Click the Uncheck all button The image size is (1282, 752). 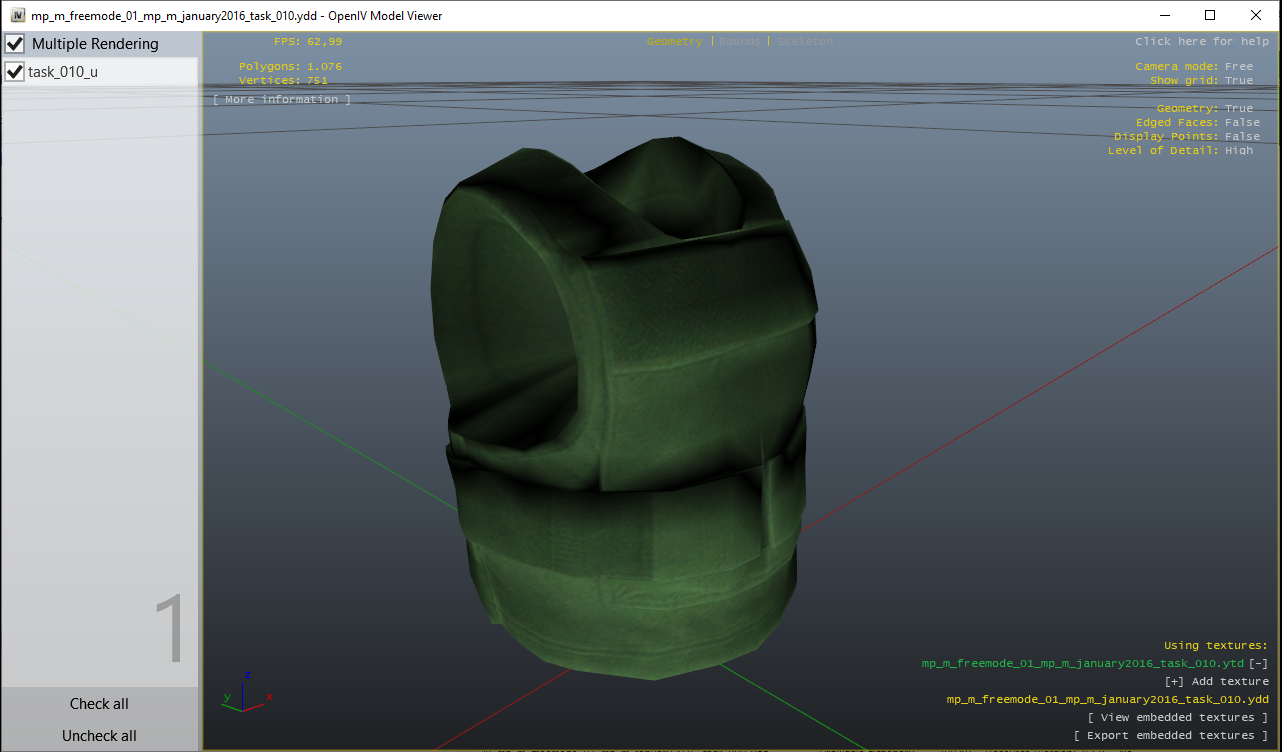(x=98, y=735)
